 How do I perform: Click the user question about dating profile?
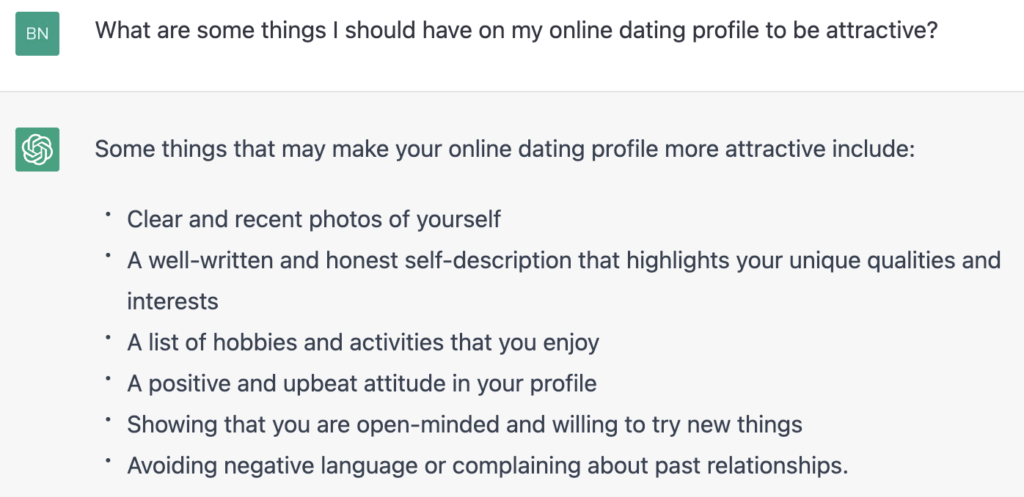(517, 31)
